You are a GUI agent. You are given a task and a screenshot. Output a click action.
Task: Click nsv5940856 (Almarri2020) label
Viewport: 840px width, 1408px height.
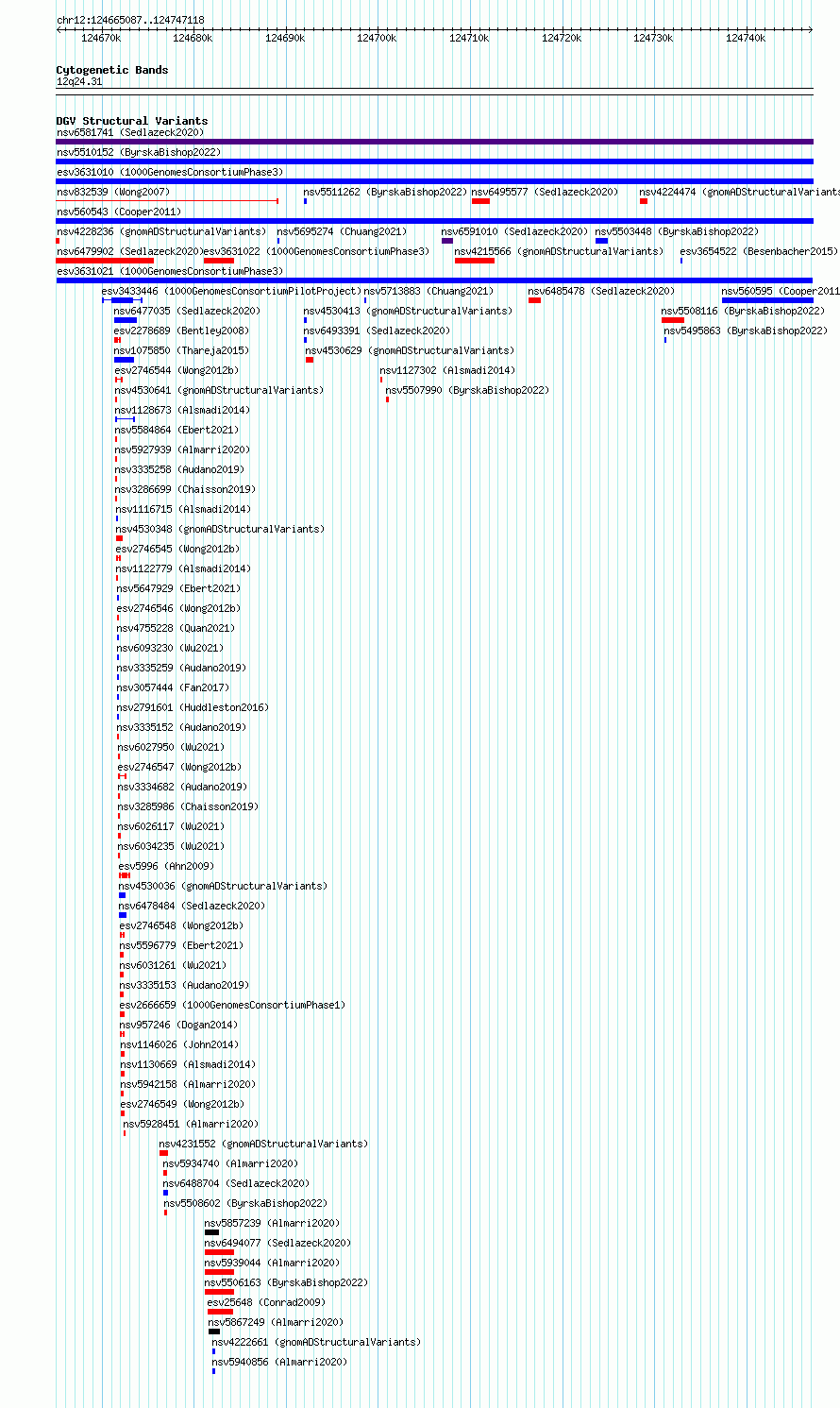tap(279, 1362)
